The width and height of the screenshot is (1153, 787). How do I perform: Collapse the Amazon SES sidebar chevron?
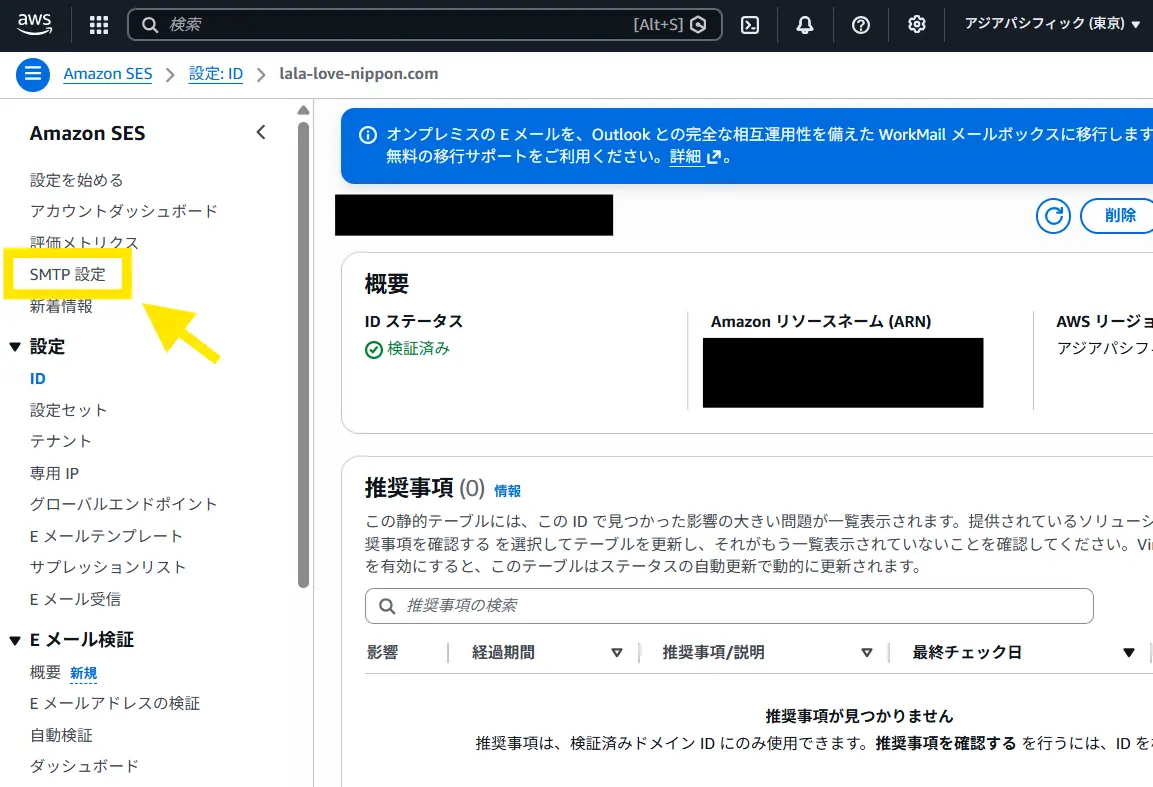tap(261, 132)
